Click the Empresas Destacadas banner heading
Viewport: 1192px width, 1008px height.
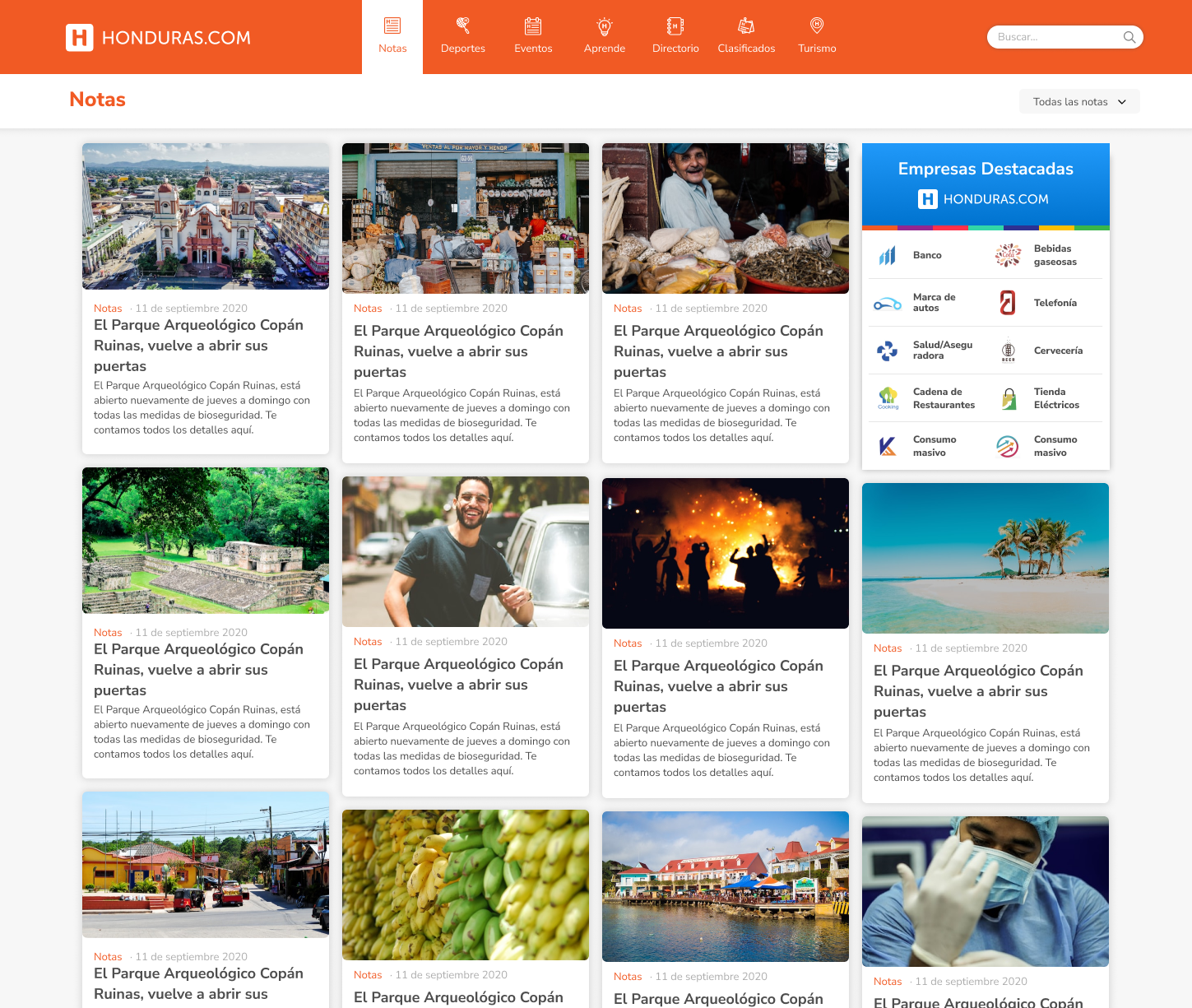click(986, 169)
